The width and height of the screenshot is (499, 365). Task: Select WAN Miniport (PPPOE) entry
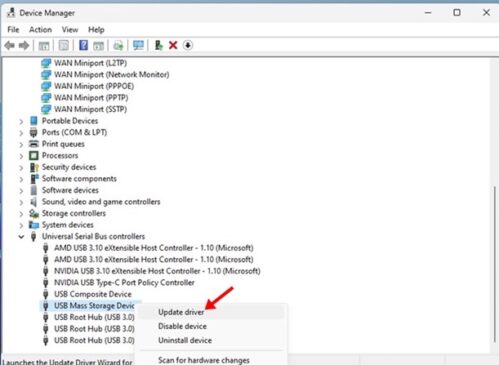[94, 86]
